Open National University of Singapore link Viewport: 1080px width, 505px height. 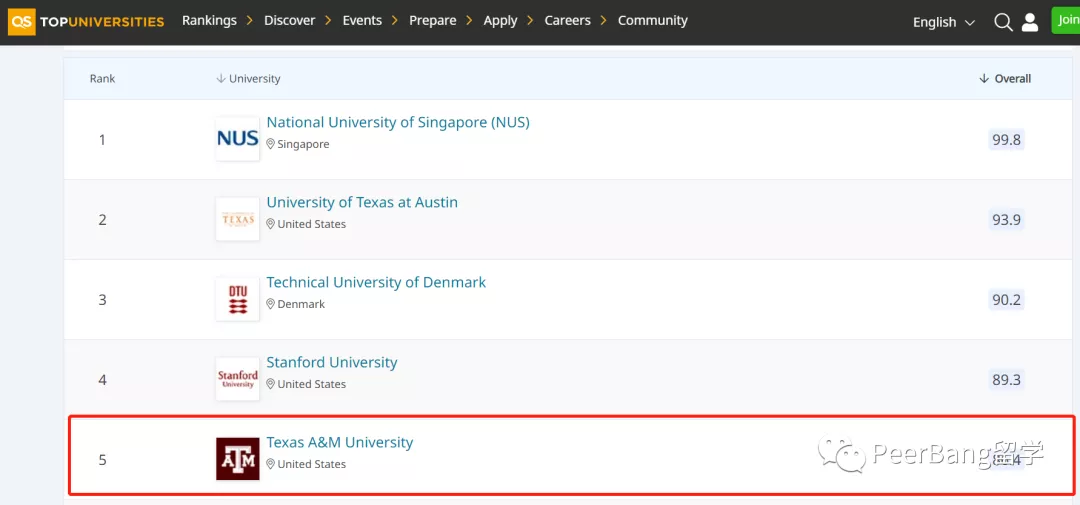(x=398, y=123)
